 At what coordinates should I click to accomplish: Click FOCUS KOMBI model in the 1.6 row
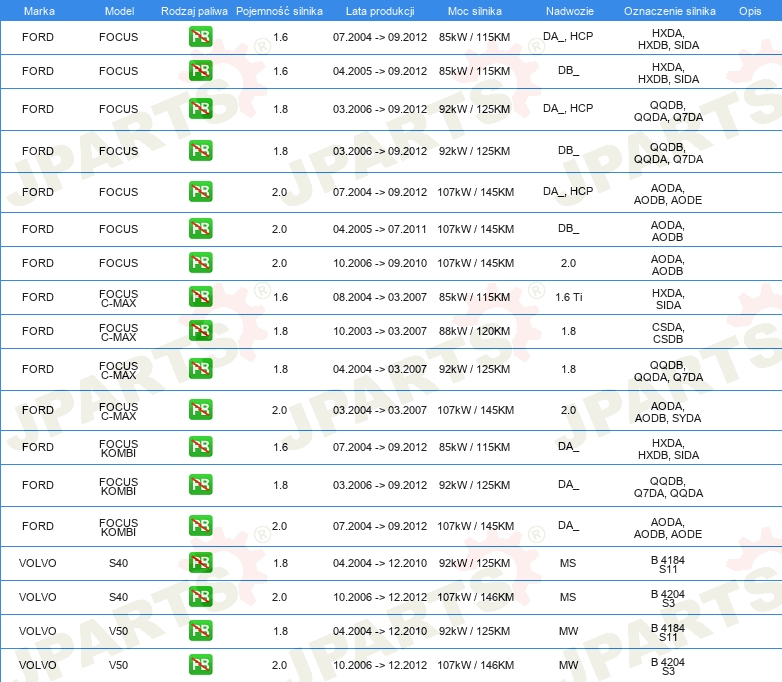click(118, 448)
